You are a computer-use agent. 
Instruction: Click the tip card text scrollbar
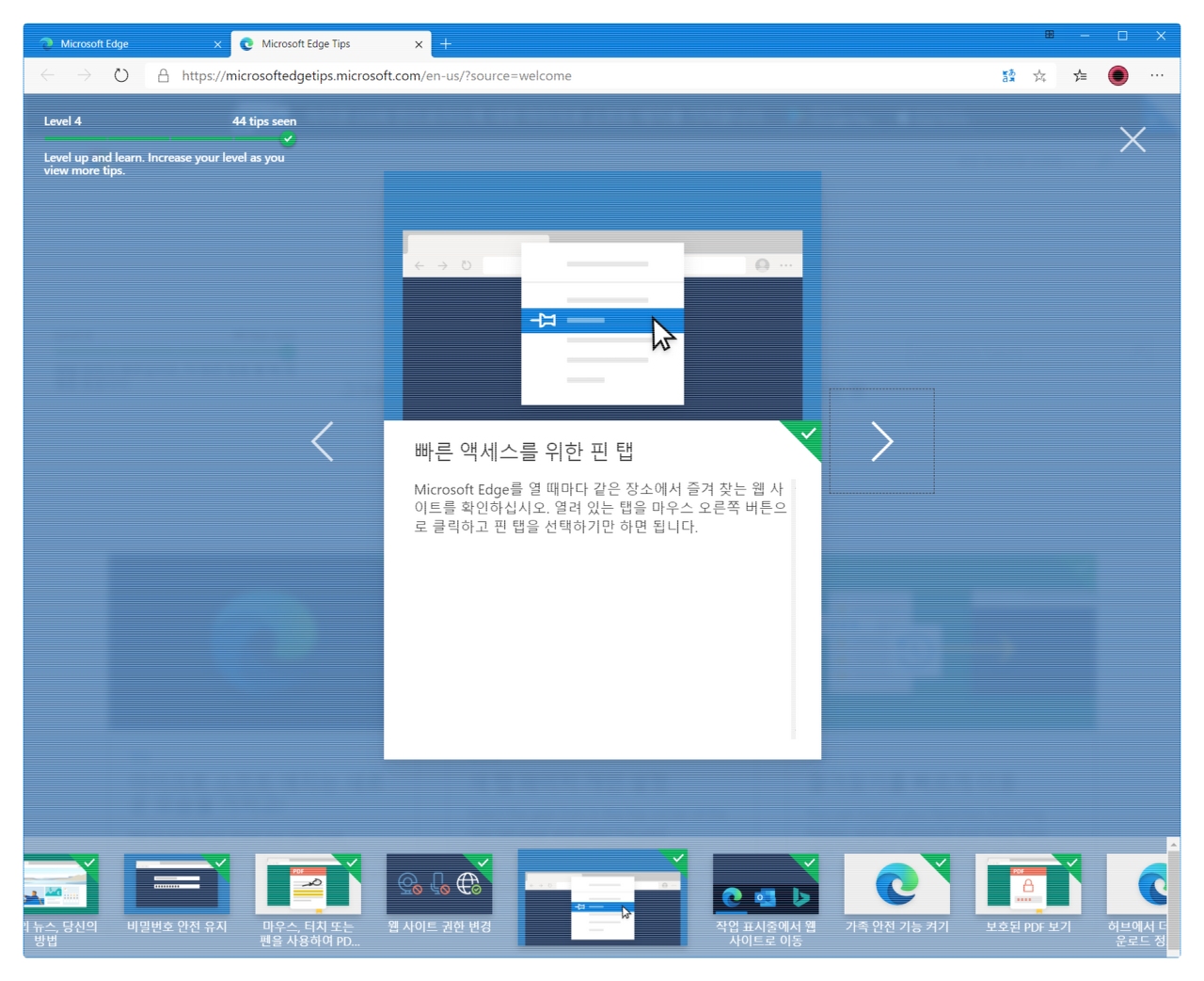coord(794,609)
